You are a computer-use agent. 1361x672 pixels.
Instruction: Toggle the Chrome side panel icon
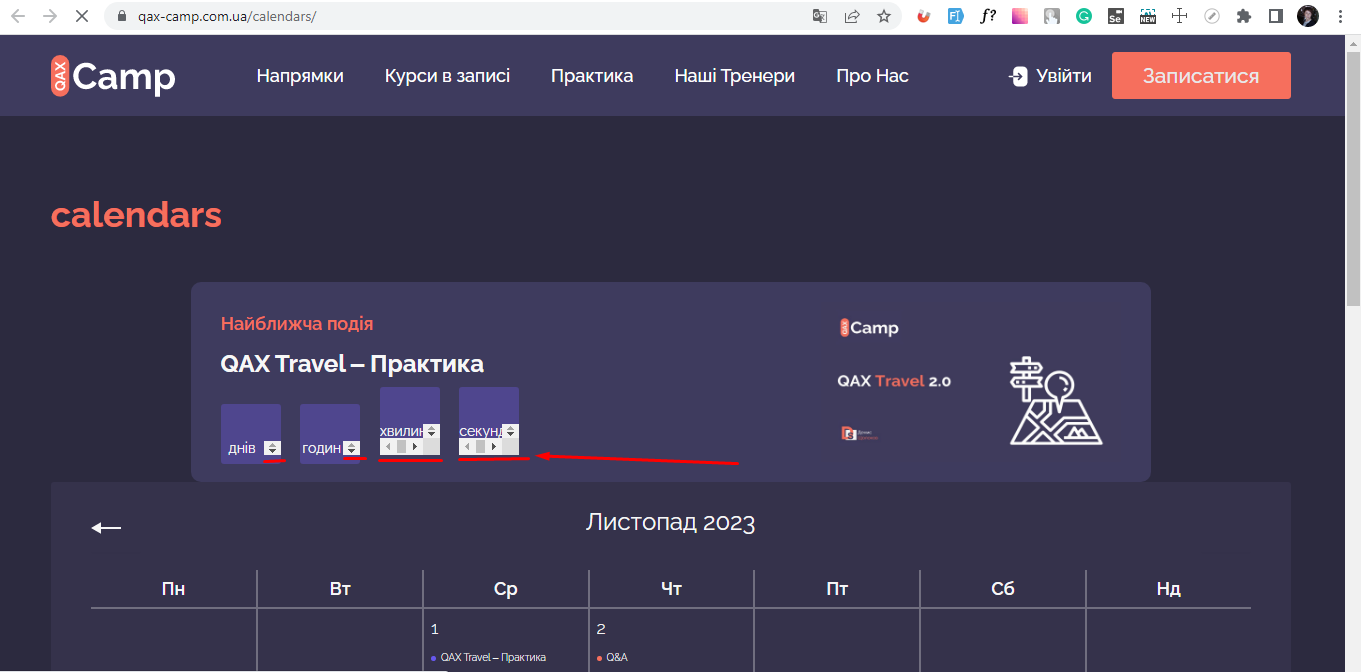pos(1275,14)
